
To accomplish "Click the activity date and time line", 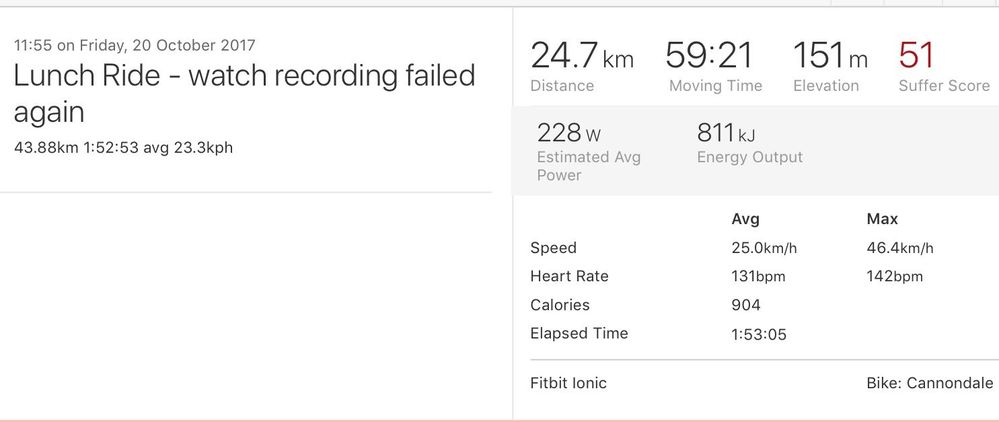I will (x=134, y=45).
